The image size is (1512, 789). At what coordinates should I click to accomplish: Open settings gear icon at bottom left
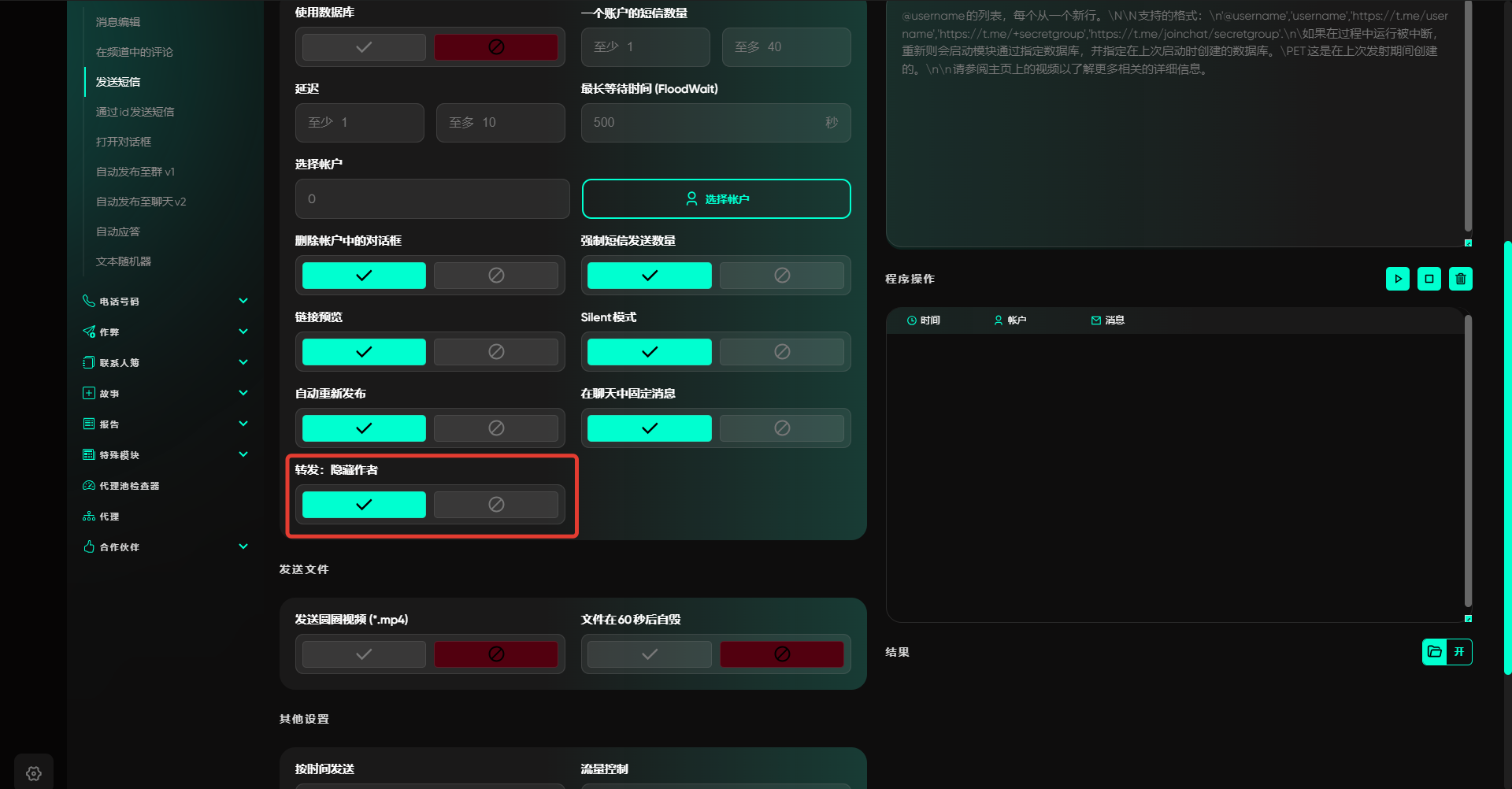[34, 773]
